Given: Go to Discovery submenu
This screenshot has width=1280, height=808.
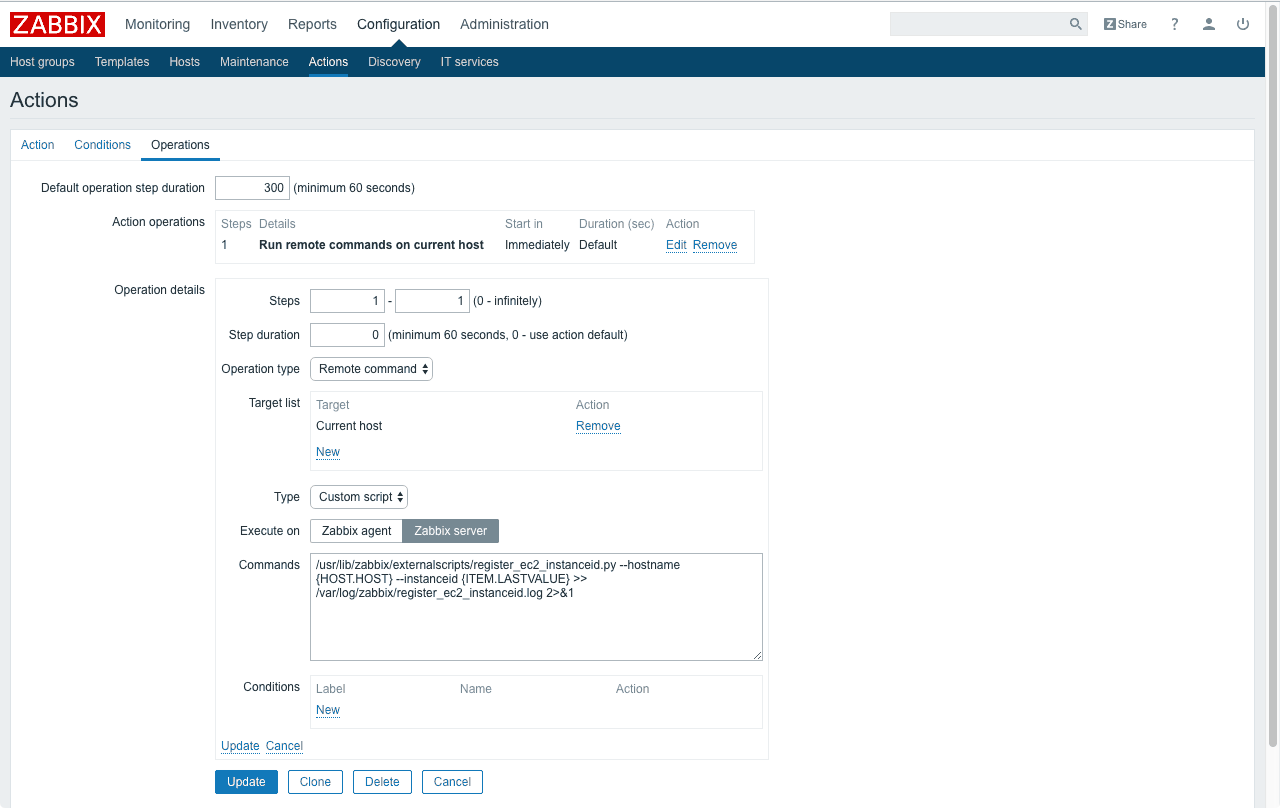Looking at the screenshot, I should coord(394,62).
